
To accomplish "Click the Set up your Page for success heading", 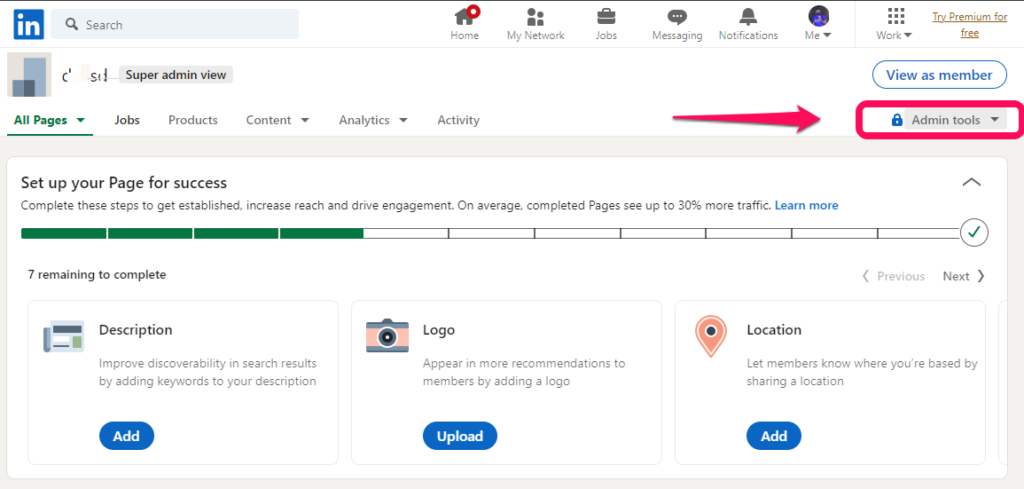I will [x=124, y=183].
